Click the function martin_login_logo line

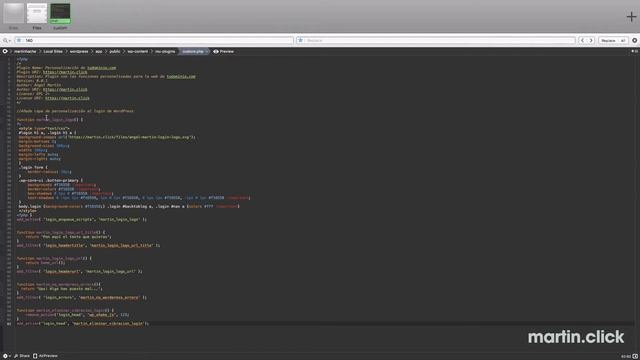coord(50,120)
